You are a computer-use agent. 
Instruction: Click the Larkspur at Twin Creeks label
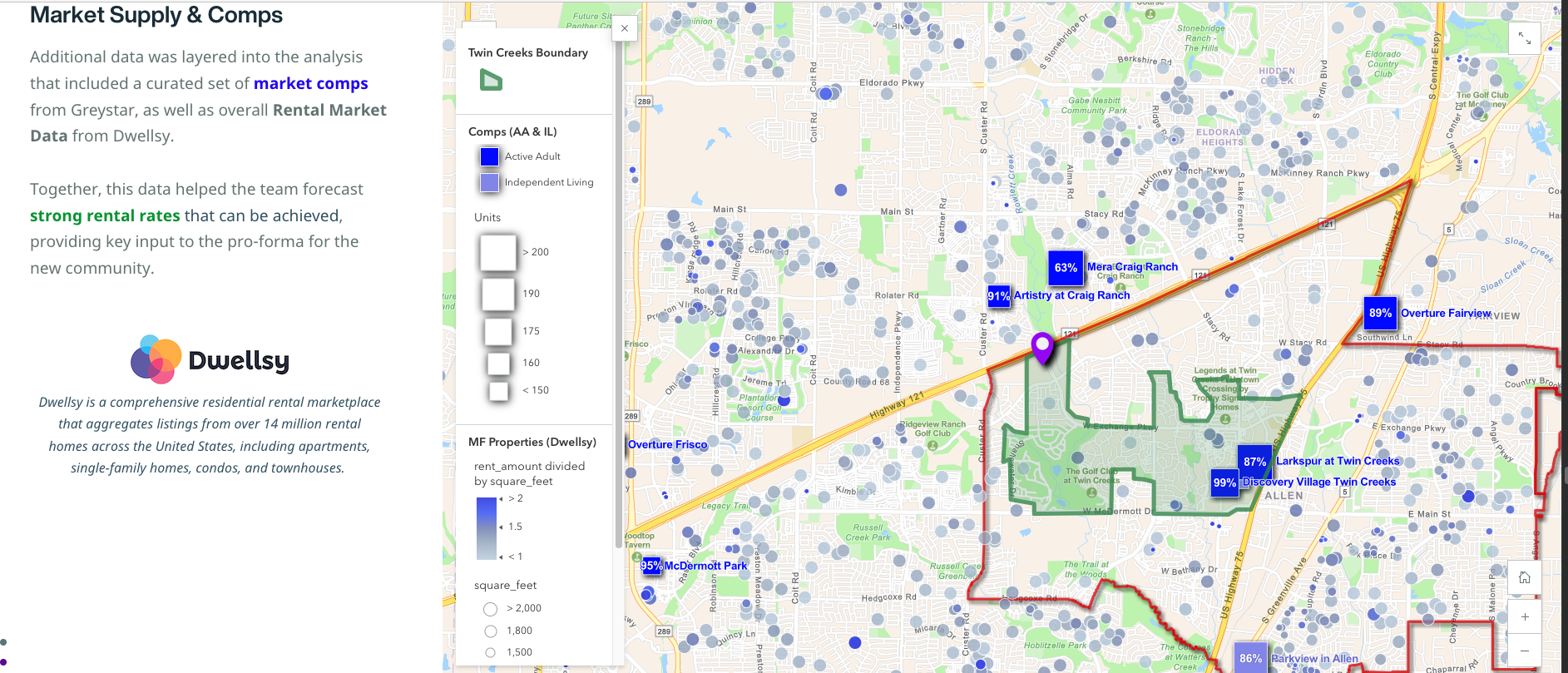coord(1338,461)
